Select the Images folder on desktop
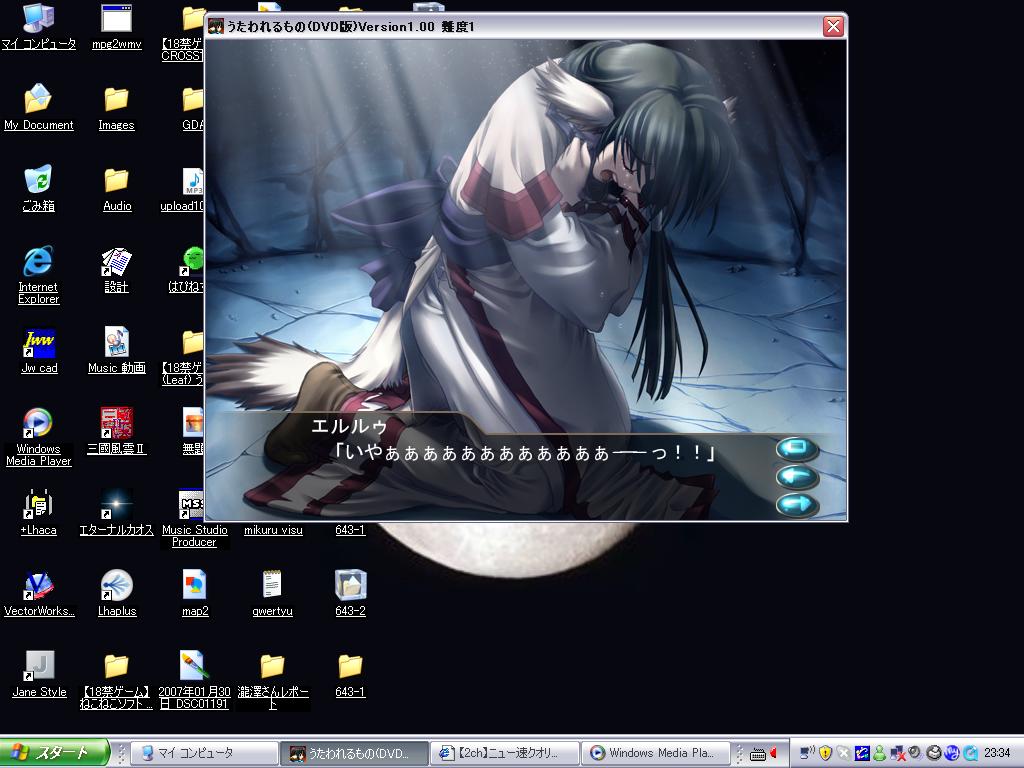Screen dimensions: 1024x768 click(116, 107)
